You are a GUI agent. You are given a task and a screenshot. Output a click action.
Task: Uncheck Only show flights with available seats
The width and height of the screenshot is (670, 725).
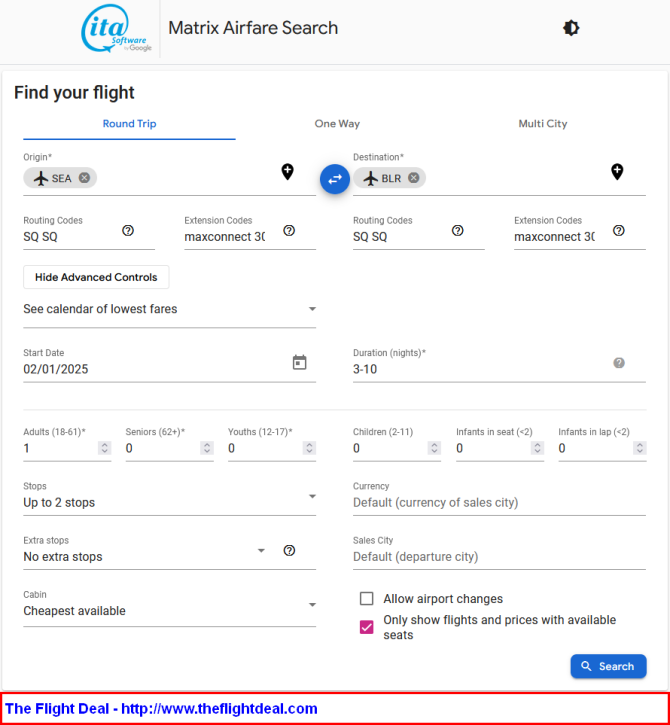(x=367, y=627)
